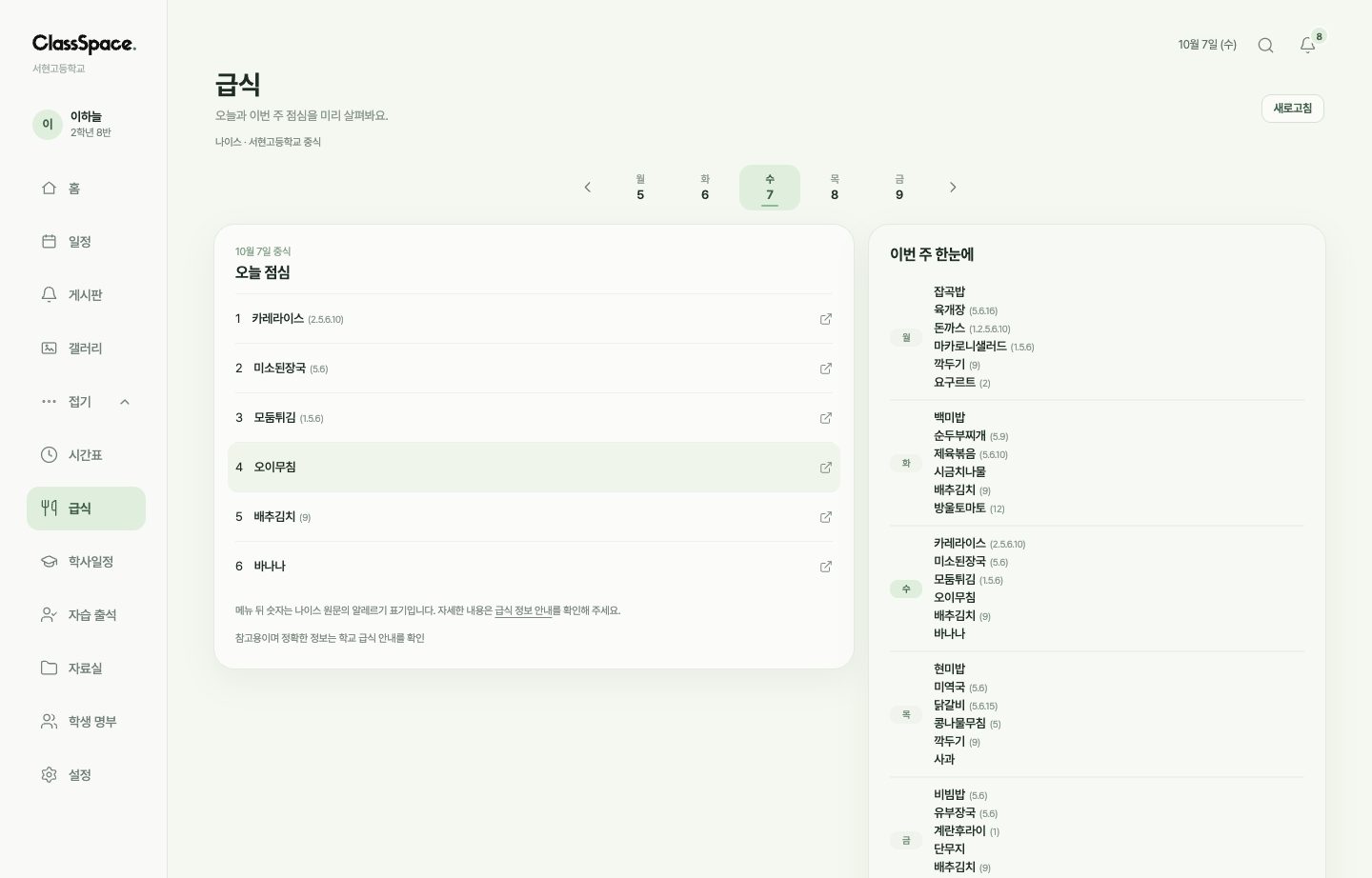
Task: Open the search icon in the header
Action: [x=1265, y=45]
